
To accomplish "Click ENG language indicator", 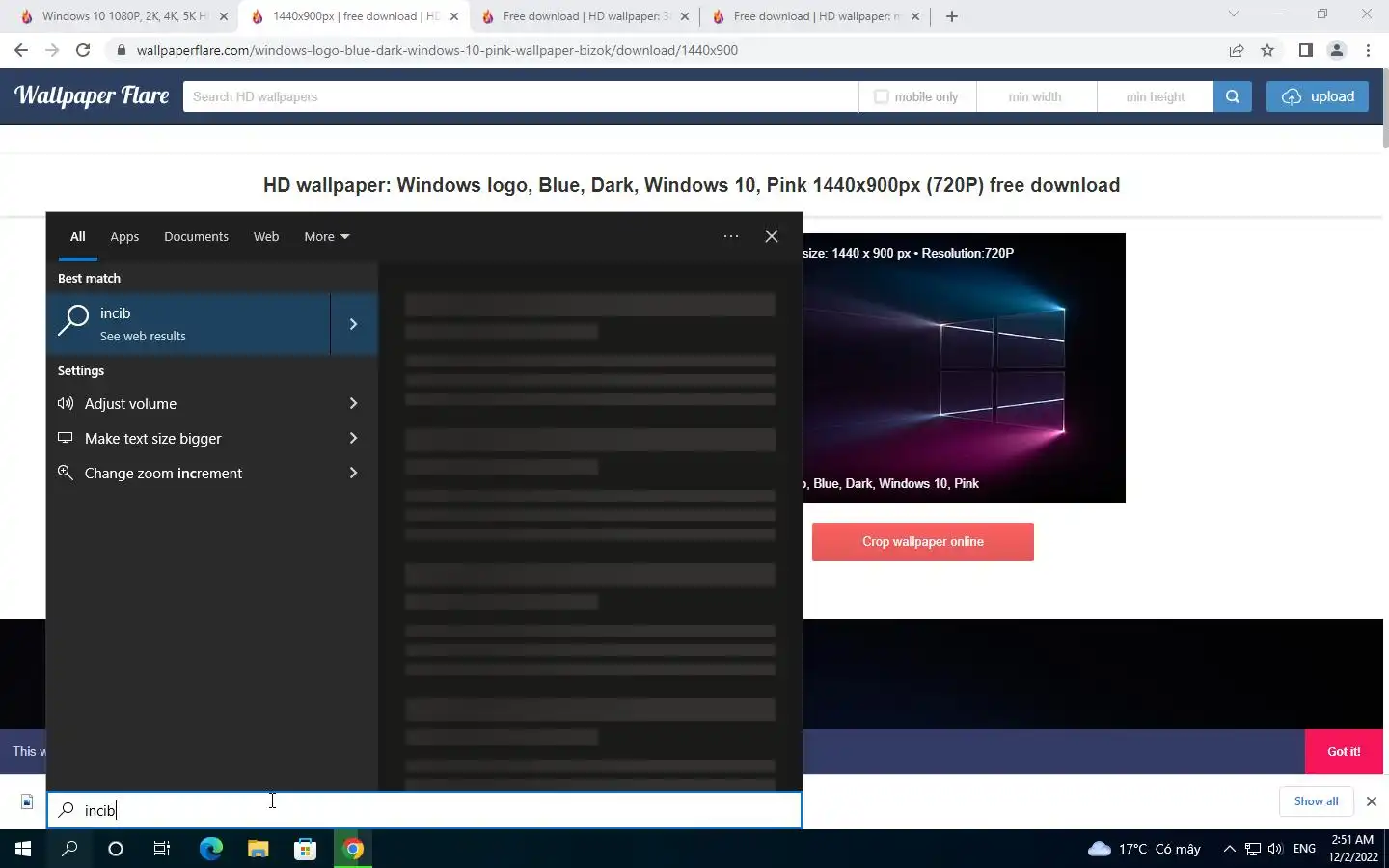I will pyautogui.click(x=1305, y=849).
